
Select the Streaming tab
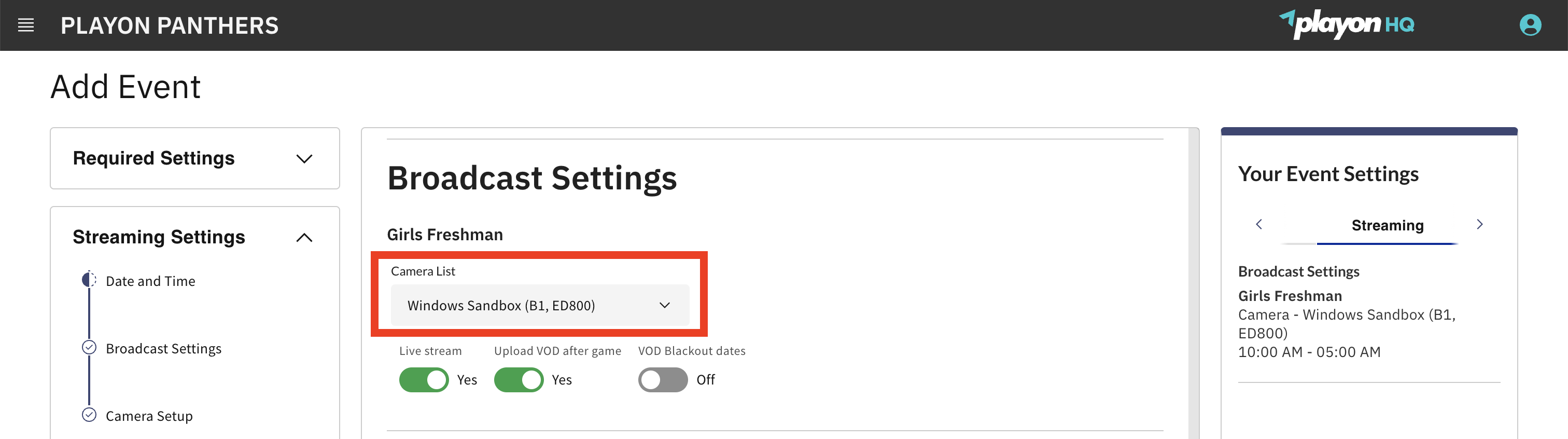1387,226
